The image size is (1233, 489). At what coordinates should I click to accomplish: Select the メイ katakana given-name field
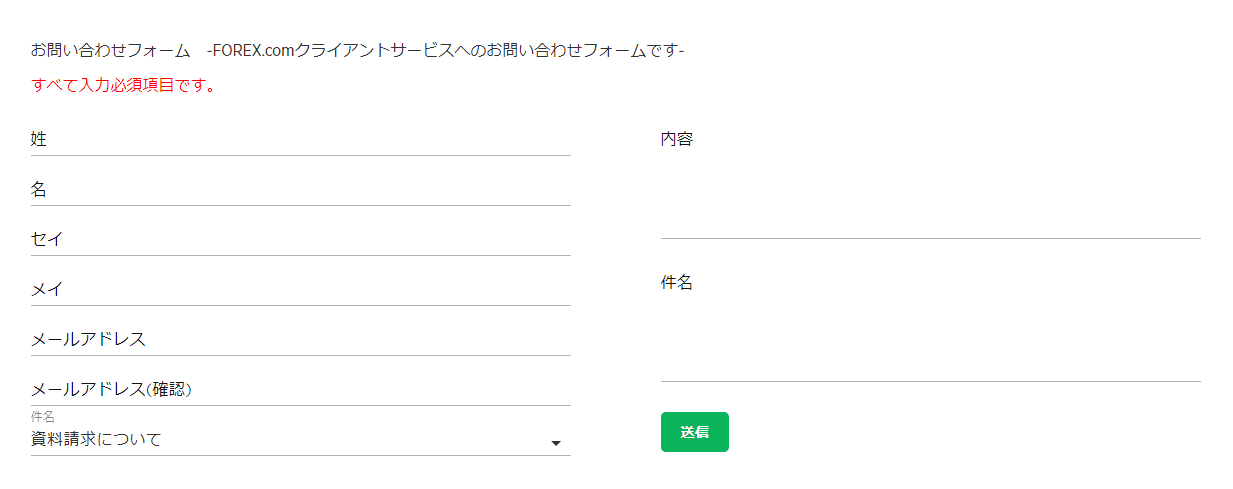click(300, 290)
